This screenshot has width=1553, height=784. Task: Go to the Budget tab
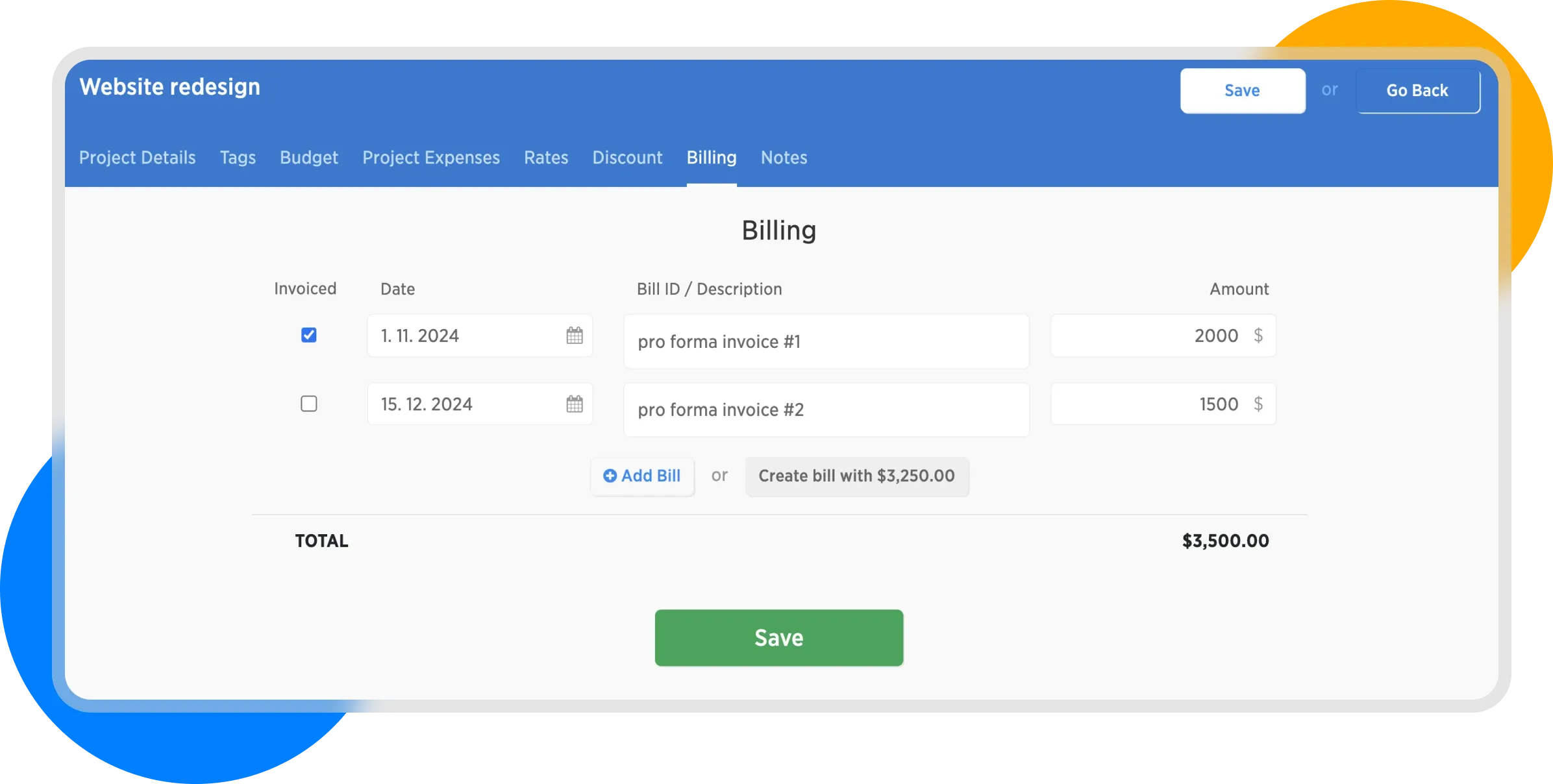tap(309, 158)
